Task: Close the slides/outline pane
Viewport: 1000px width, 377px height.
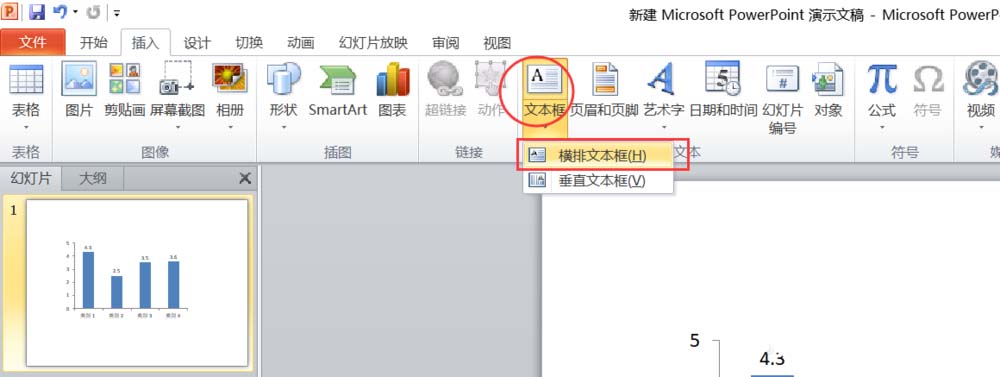Action: [x=245, y=179]
